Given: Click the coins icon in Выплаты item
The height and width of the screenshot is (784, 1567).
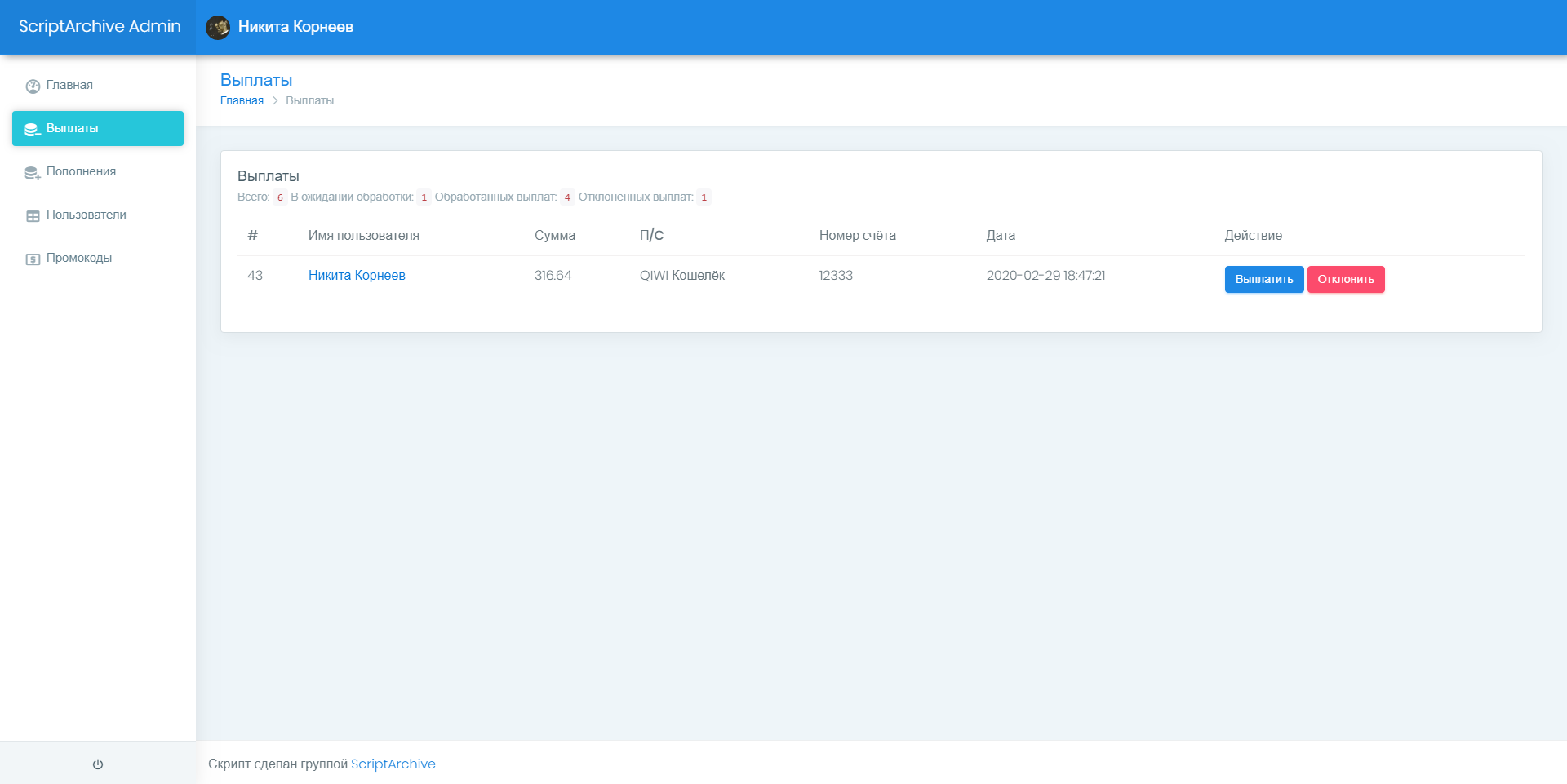Looking at the screenshot, I should click(x=33, y=129).
